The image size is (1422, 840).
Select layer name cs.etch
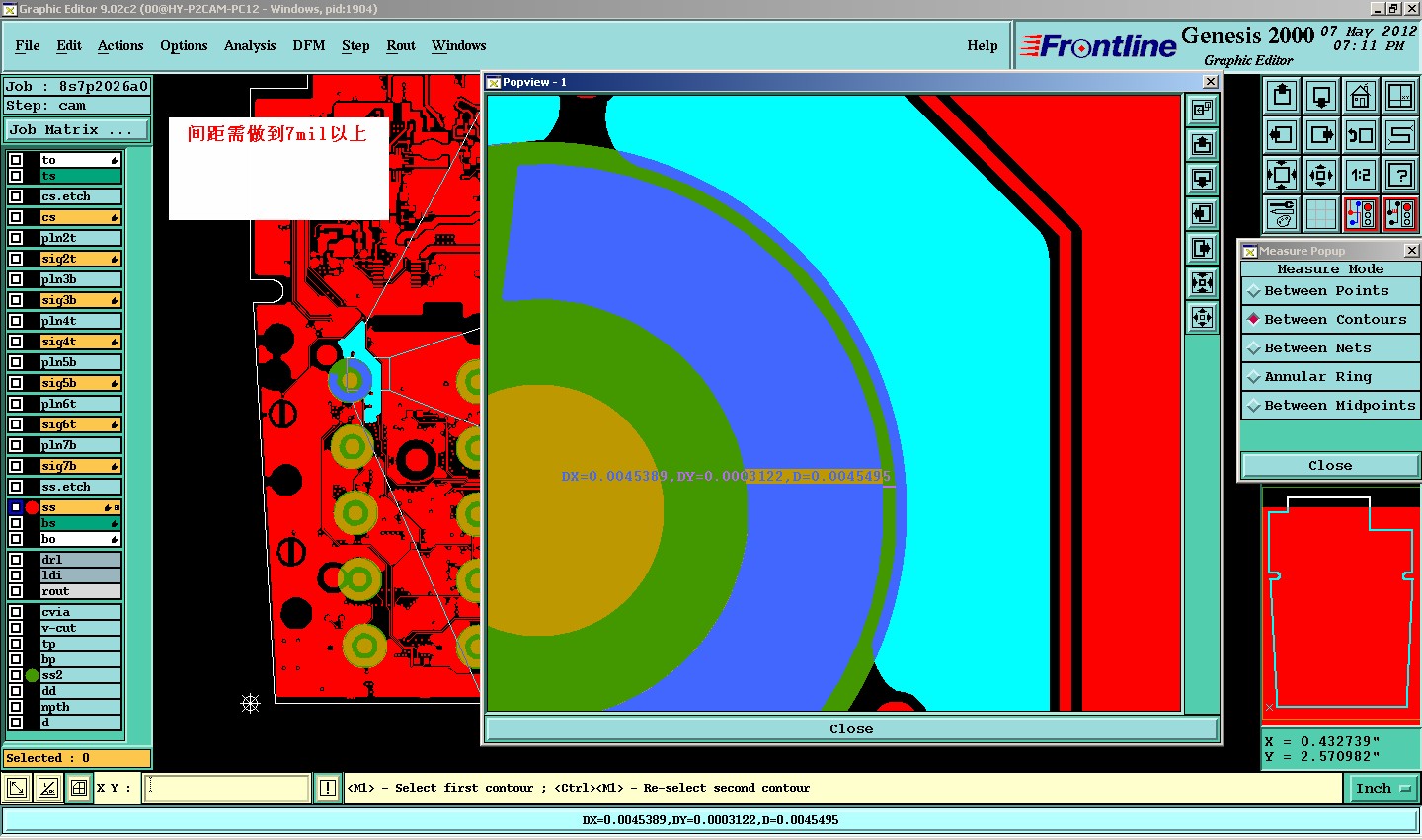coord(80,196)
